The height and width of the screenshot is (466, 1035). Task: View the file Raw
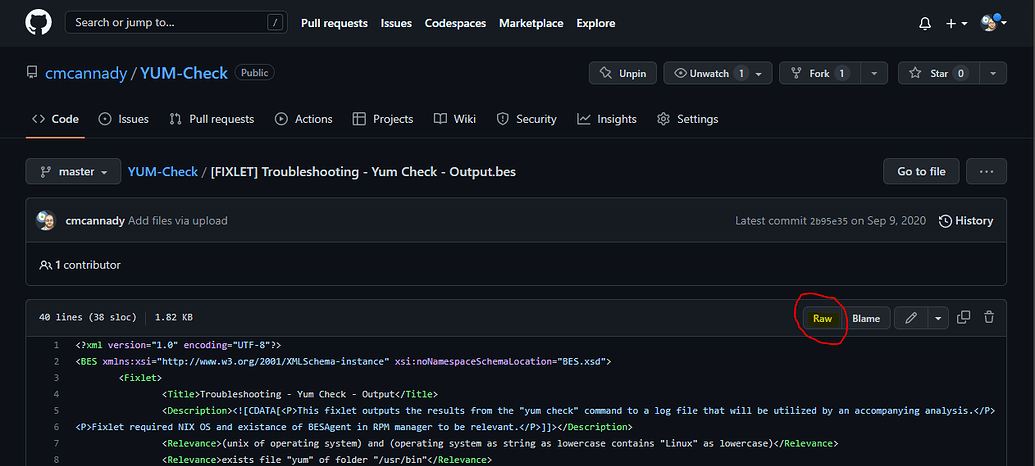pos(822,318)
